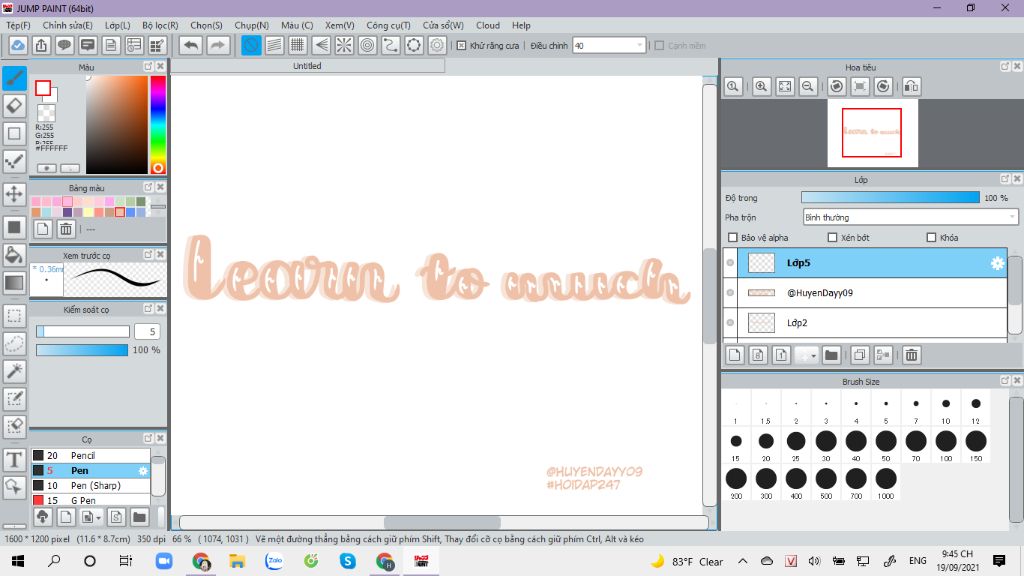Screen dimensions: 1024x576
Task: Enable the parallel lines snap guide
Action: tap(274, 46)
